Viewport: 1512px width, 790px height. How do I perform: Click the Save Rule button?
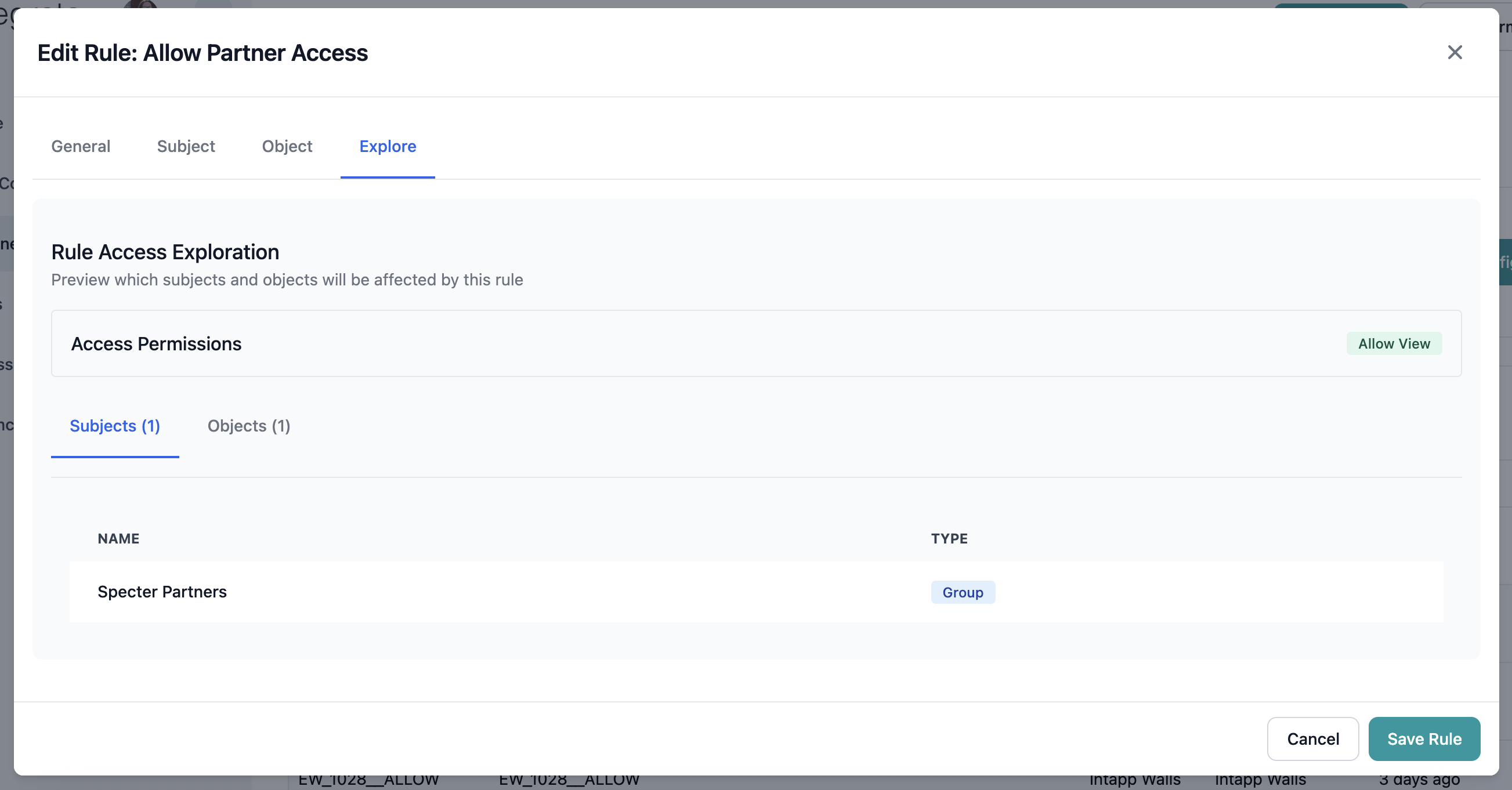tap(1423, 738)
